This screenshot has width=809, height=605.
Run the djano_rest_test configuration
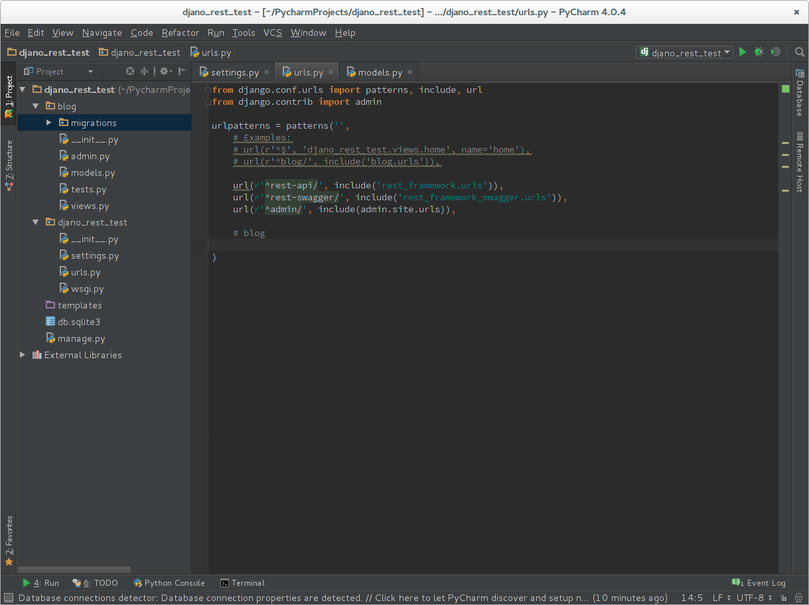pyautogui.click(x=742, y=52)
